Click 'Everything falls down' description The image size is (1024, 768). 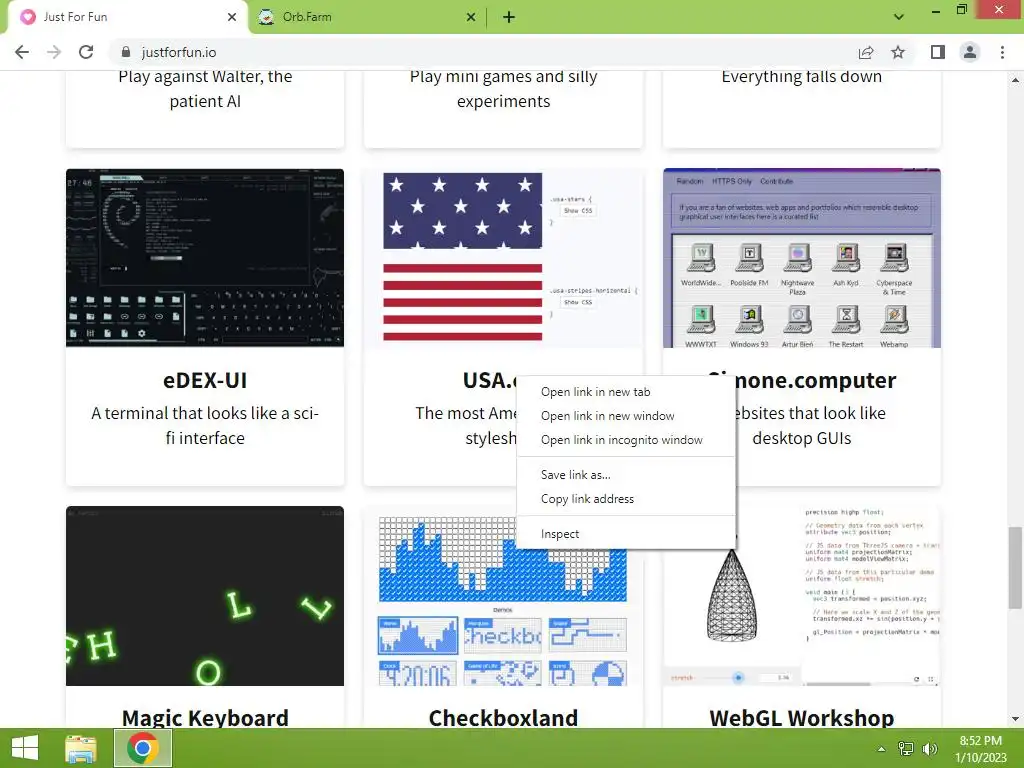pyautogui.click(x=802, y=77)
